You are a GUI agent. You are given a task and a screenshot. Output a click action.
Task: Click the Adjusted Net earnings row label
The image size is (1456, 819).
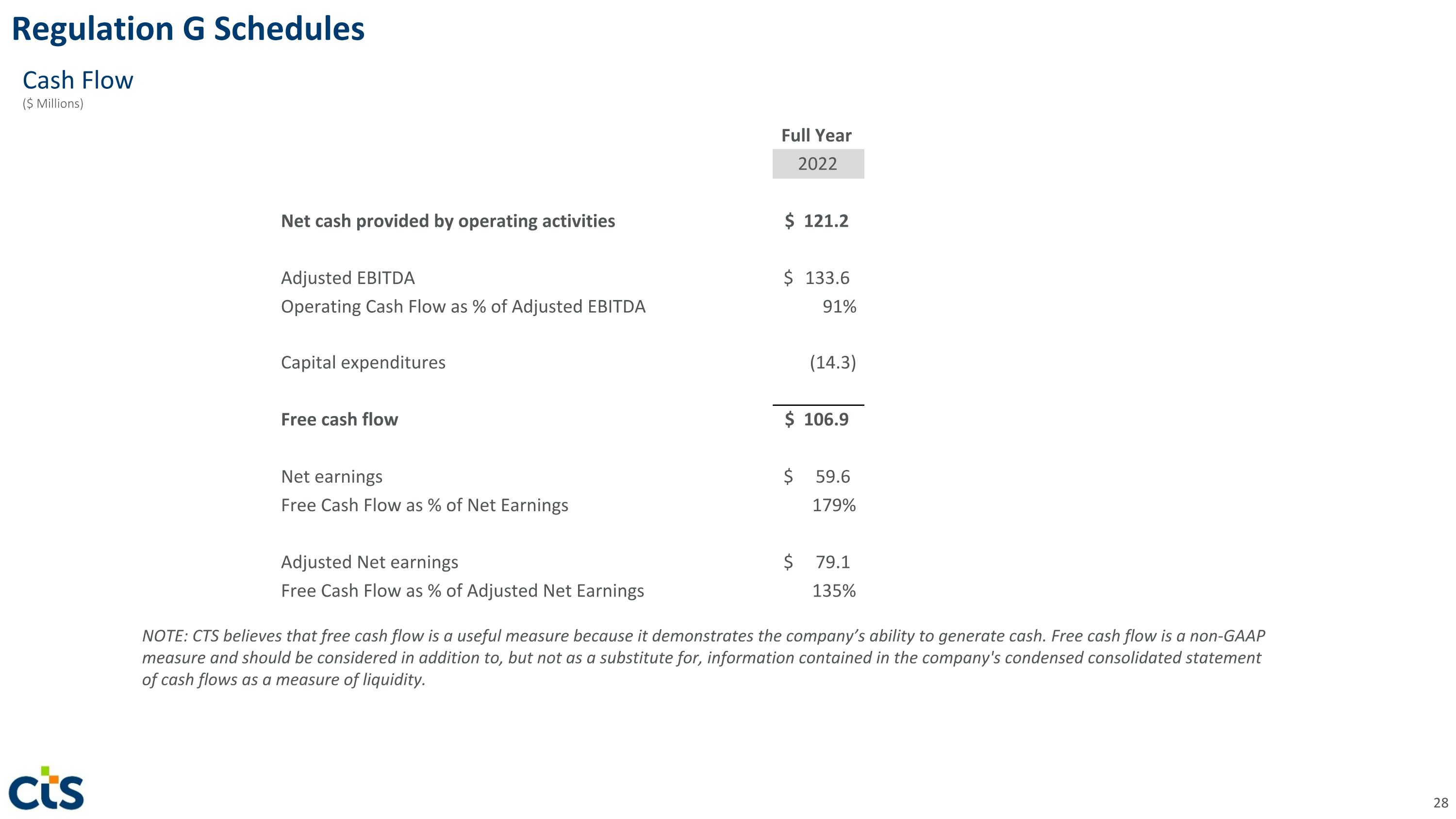point(369,562)
